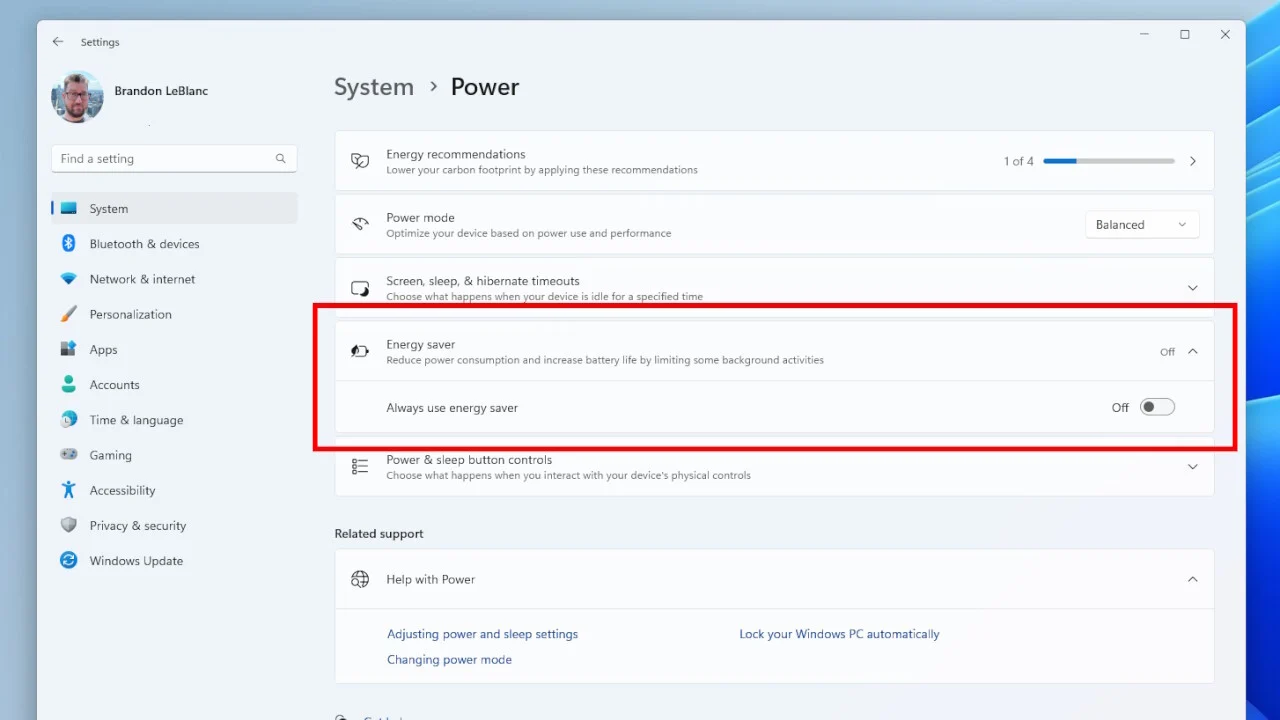The width and height of the screenshot is (1280, 720).
Task: Select the Personalization paintbrush icon
Action: tap(69, 314)
